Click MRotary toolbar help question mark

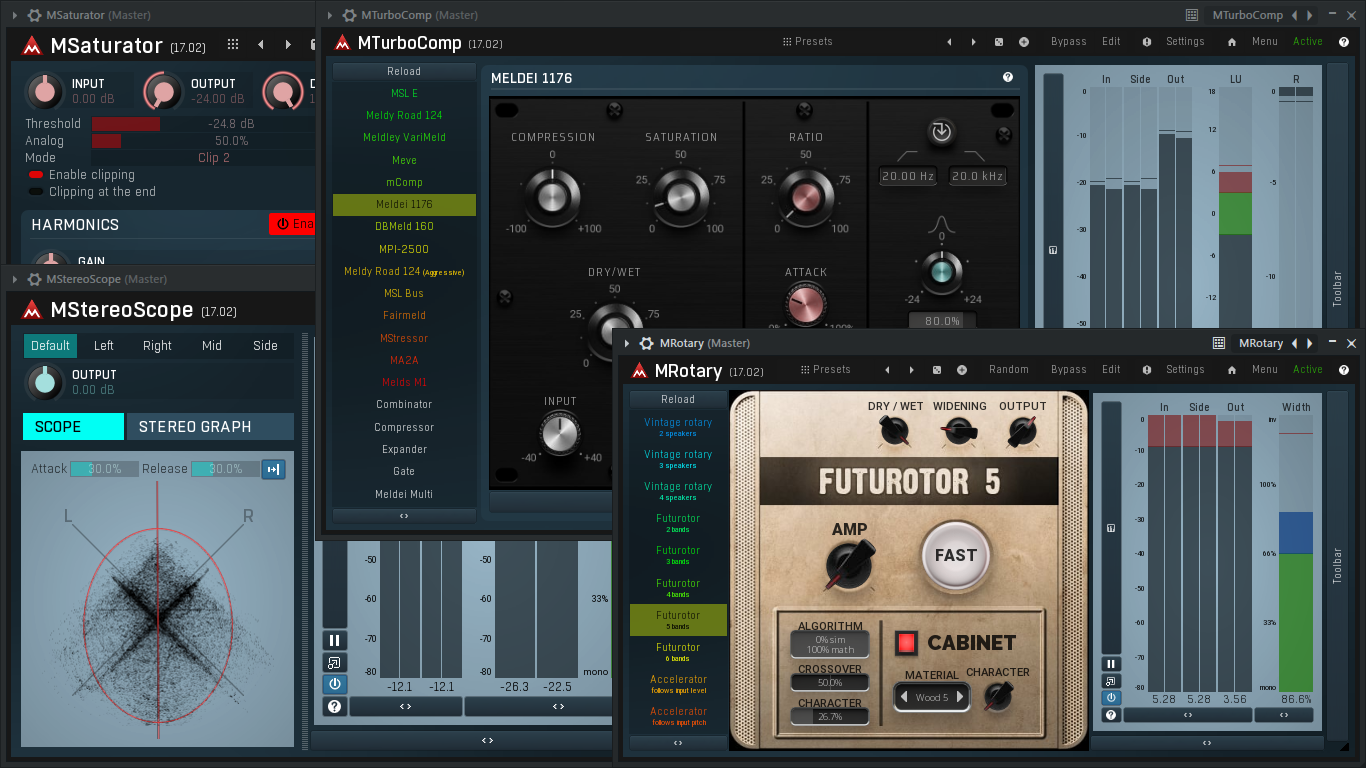[x=1111, y=715]
